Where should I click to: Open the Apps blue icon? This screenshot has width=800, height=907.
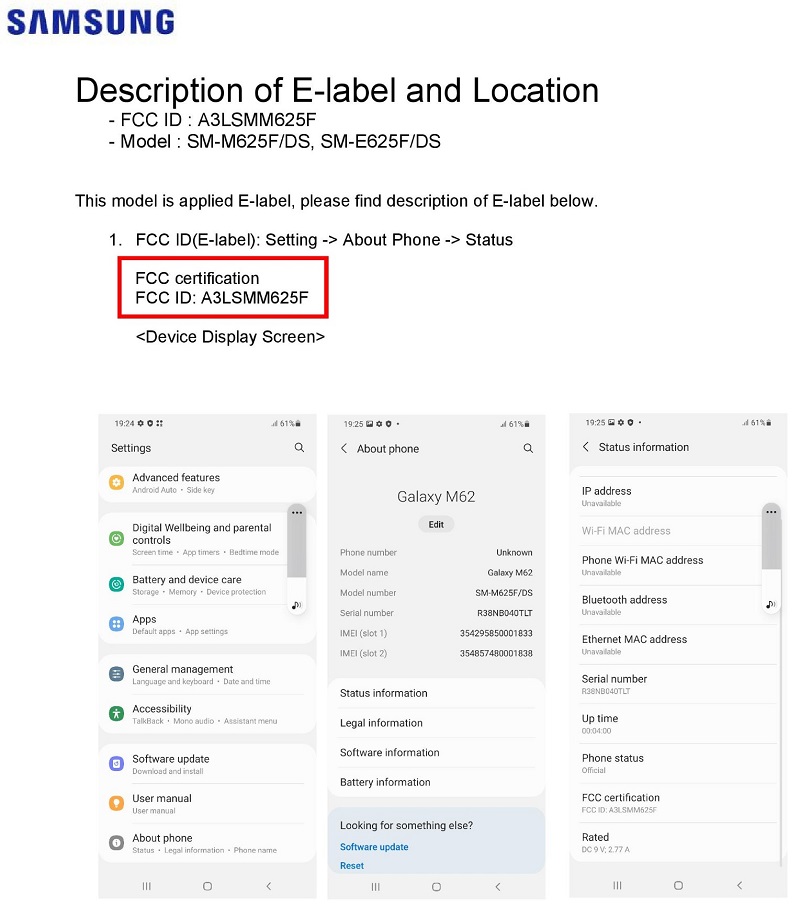117,624
